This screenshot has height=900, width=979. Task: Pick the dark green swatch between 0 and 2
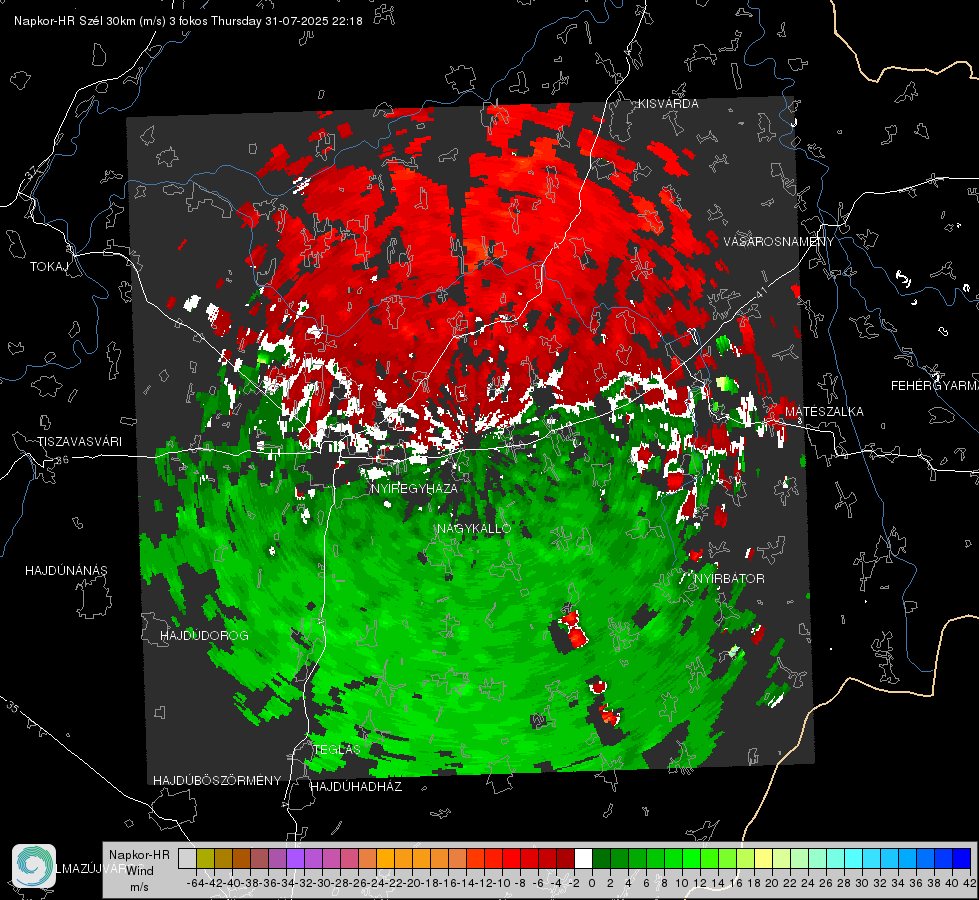601,858
